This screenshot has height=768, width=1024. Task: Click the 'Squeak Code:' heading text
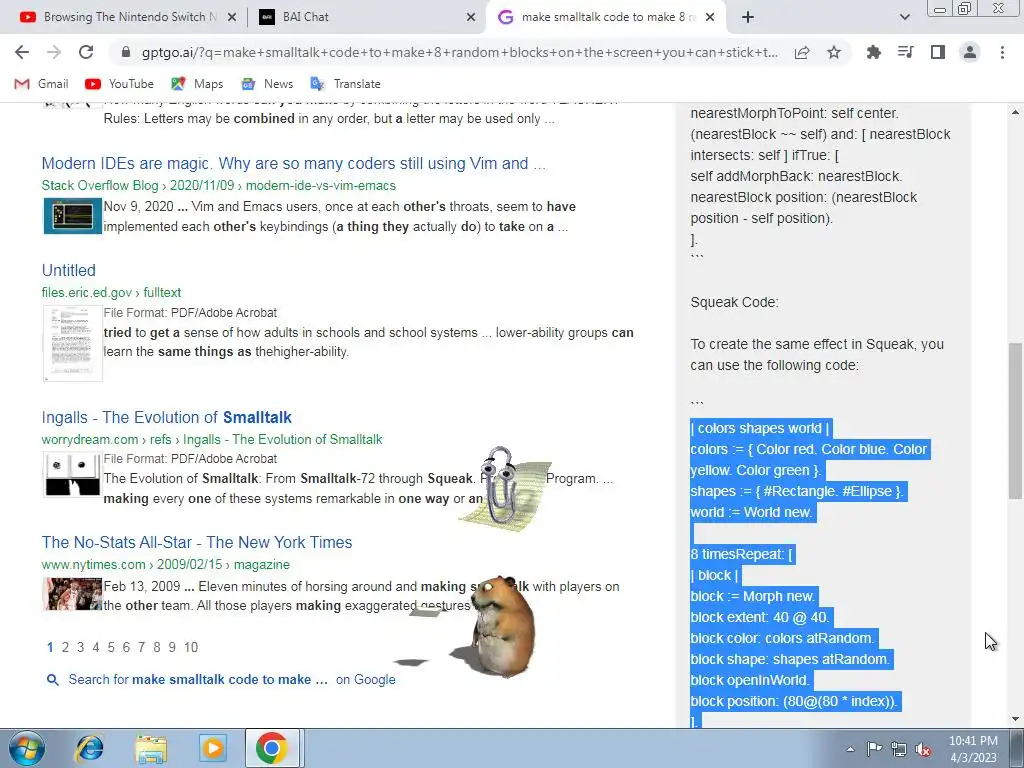click(x=734, y=302)
